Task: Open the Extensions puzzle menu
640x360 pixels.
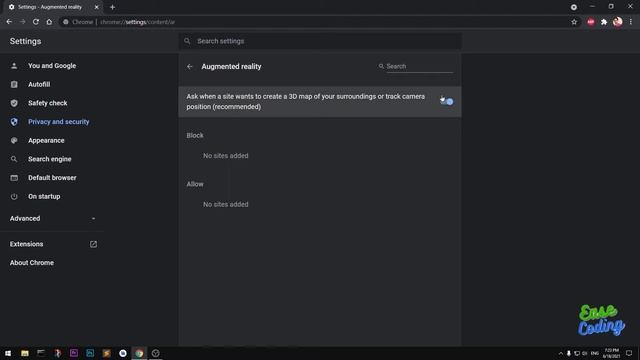Action: [604, 22]
